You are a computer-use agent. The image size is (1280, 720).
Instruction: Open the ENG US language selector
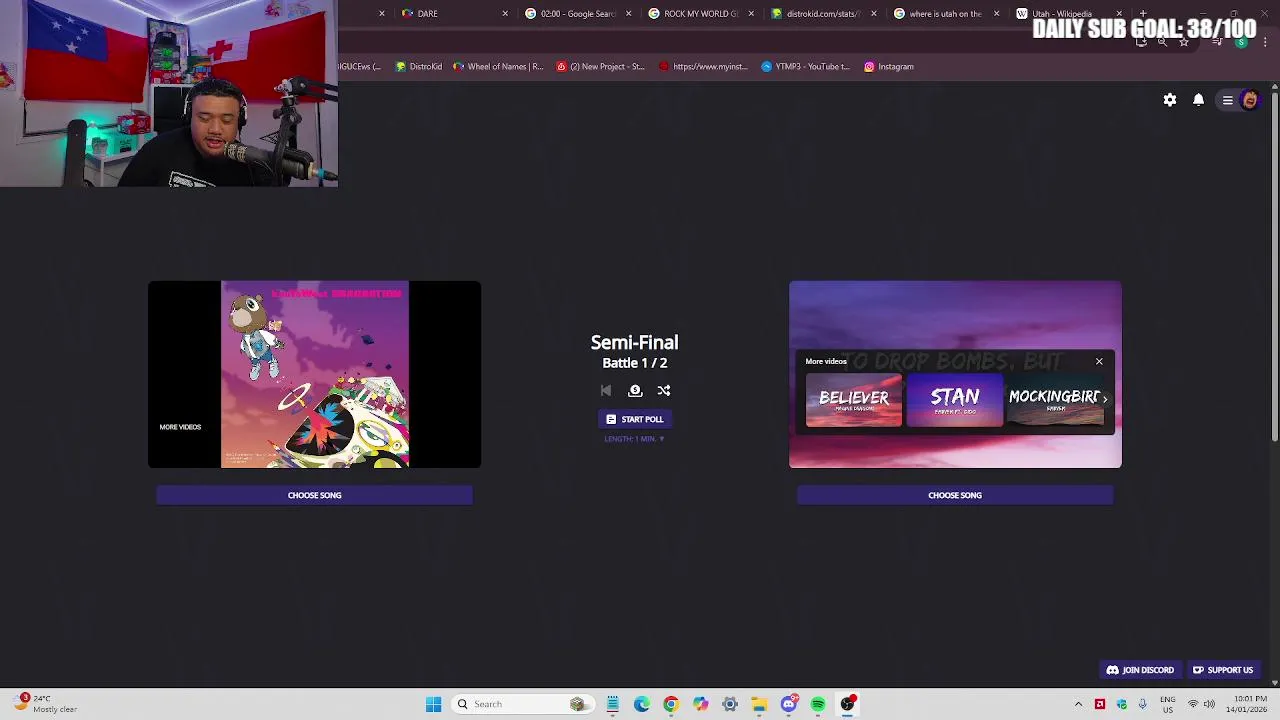click(x=1167, y=704)
